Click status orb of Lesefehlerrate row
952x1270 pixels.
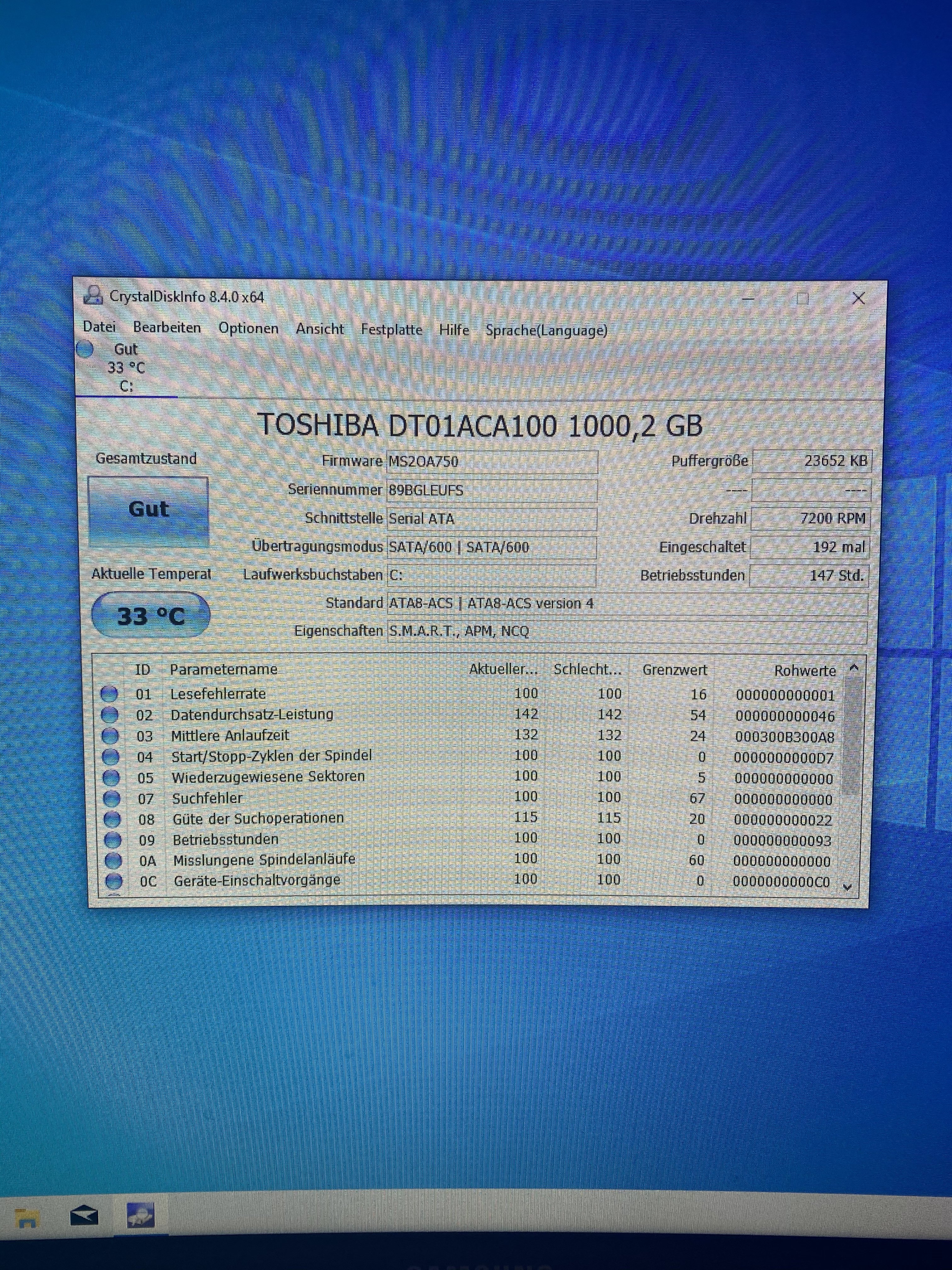(x=109, y=694)
